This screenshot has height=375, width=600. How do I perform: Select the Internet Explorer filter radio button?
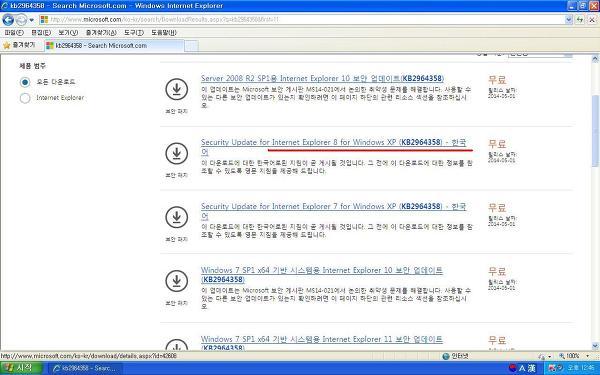(25, 98)
